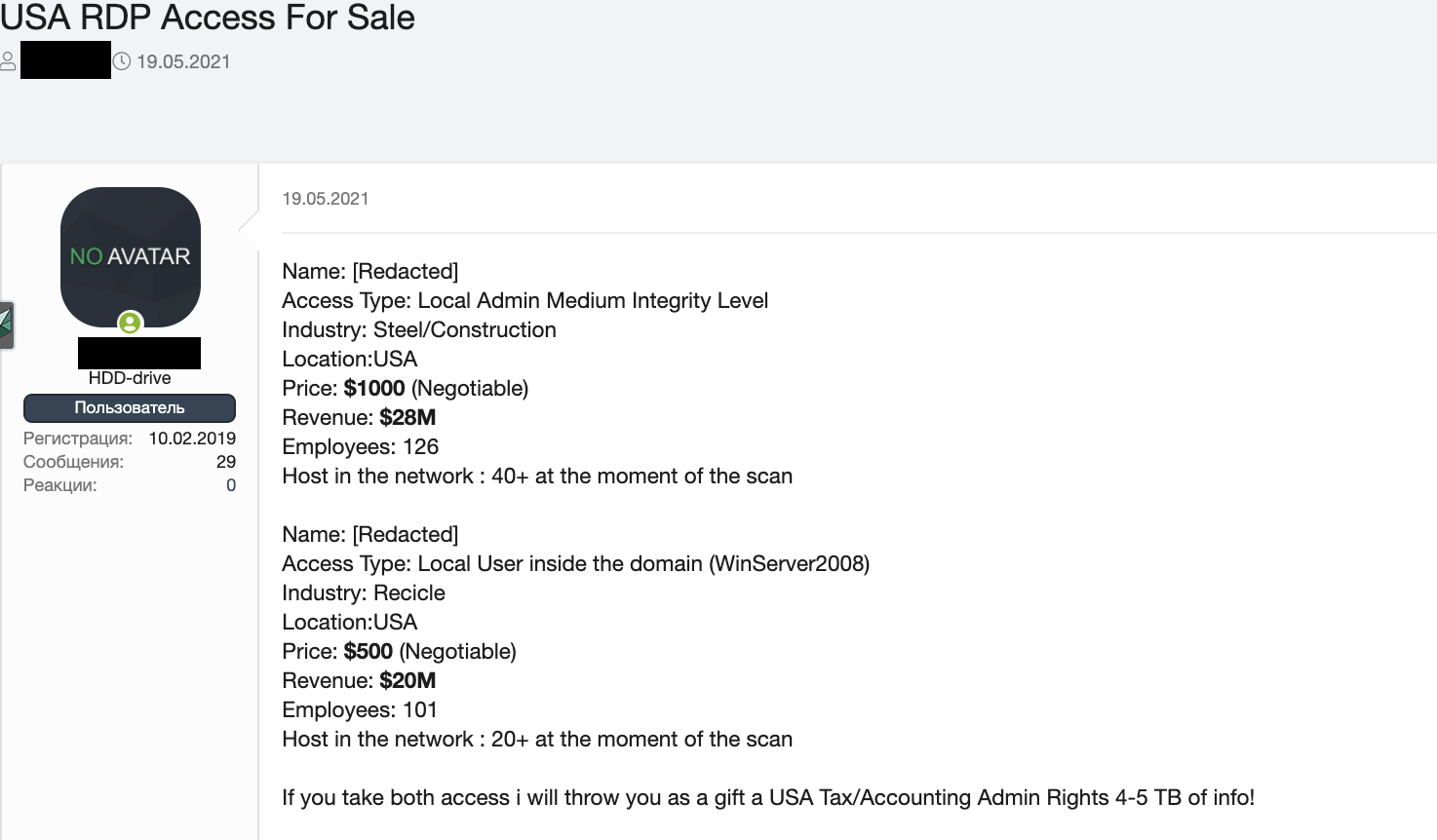Click the bold "$28M" revenue figure

408,418
